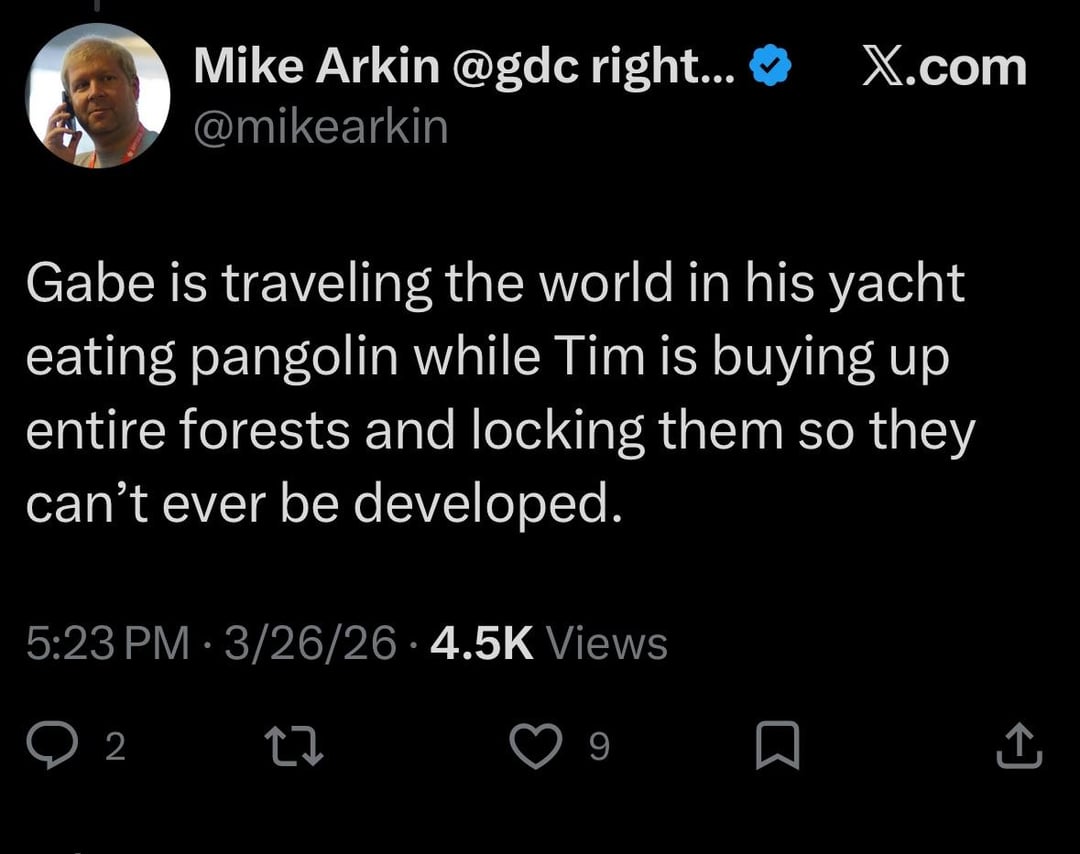Click the reply count number 2
Screen dimensions: 1080x854
coord(115,747)
